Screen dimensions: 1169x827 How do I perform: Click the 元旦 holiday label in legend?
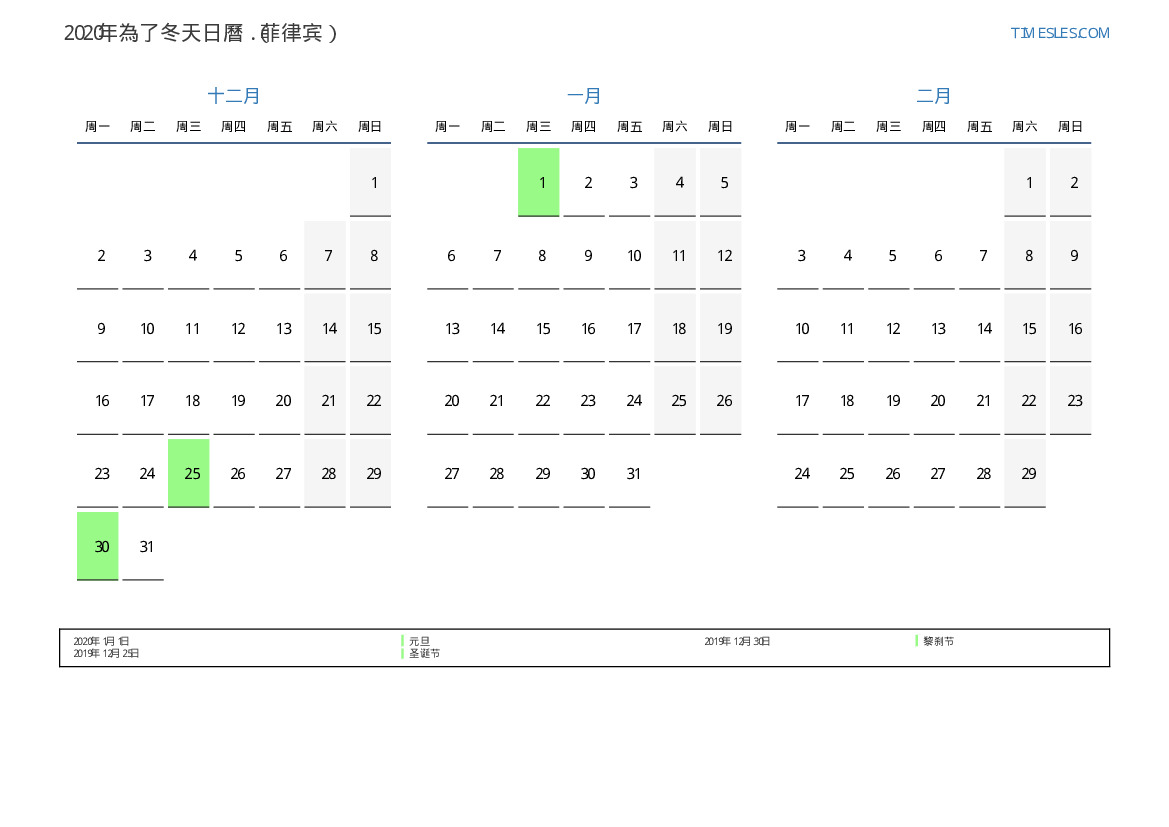(x=419, y=641)
